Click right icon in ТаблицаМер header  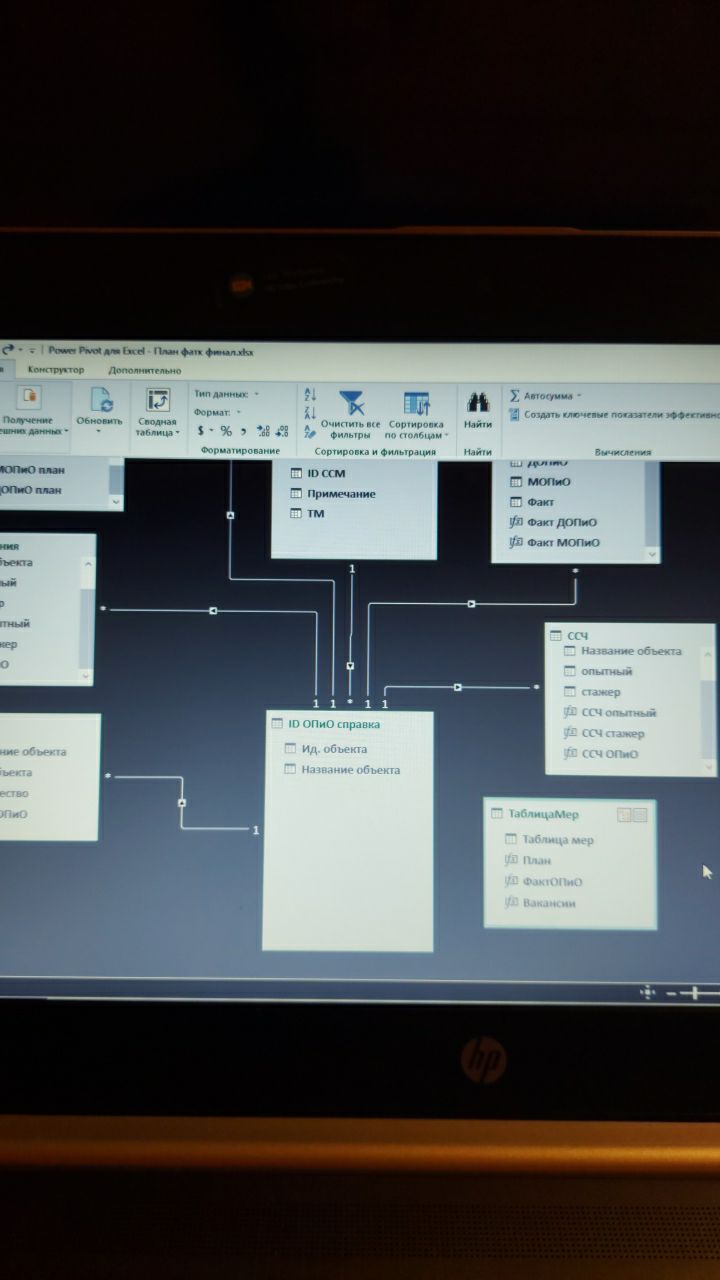[640, 814]
